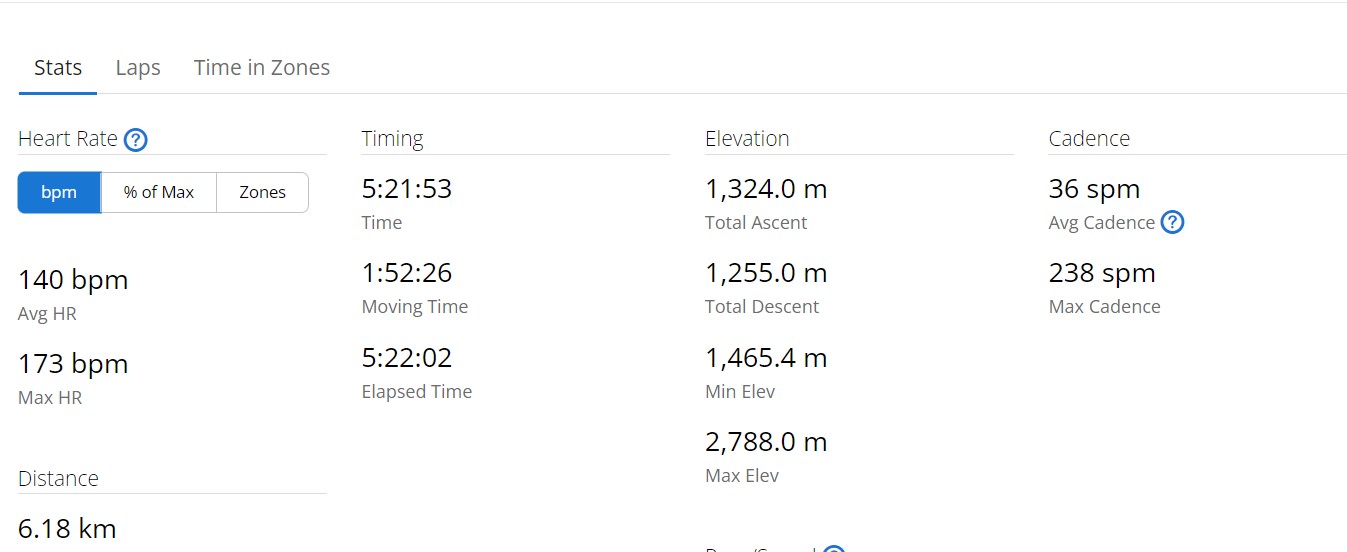Click the 1,255.0 m Total Descent value

point(766,273)
